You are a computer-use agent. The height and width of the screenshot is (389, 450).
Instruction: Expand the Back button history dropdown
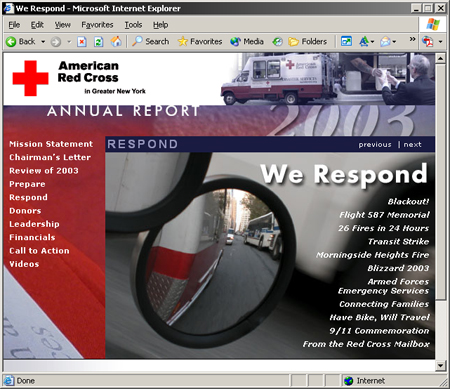coord(43,42)
